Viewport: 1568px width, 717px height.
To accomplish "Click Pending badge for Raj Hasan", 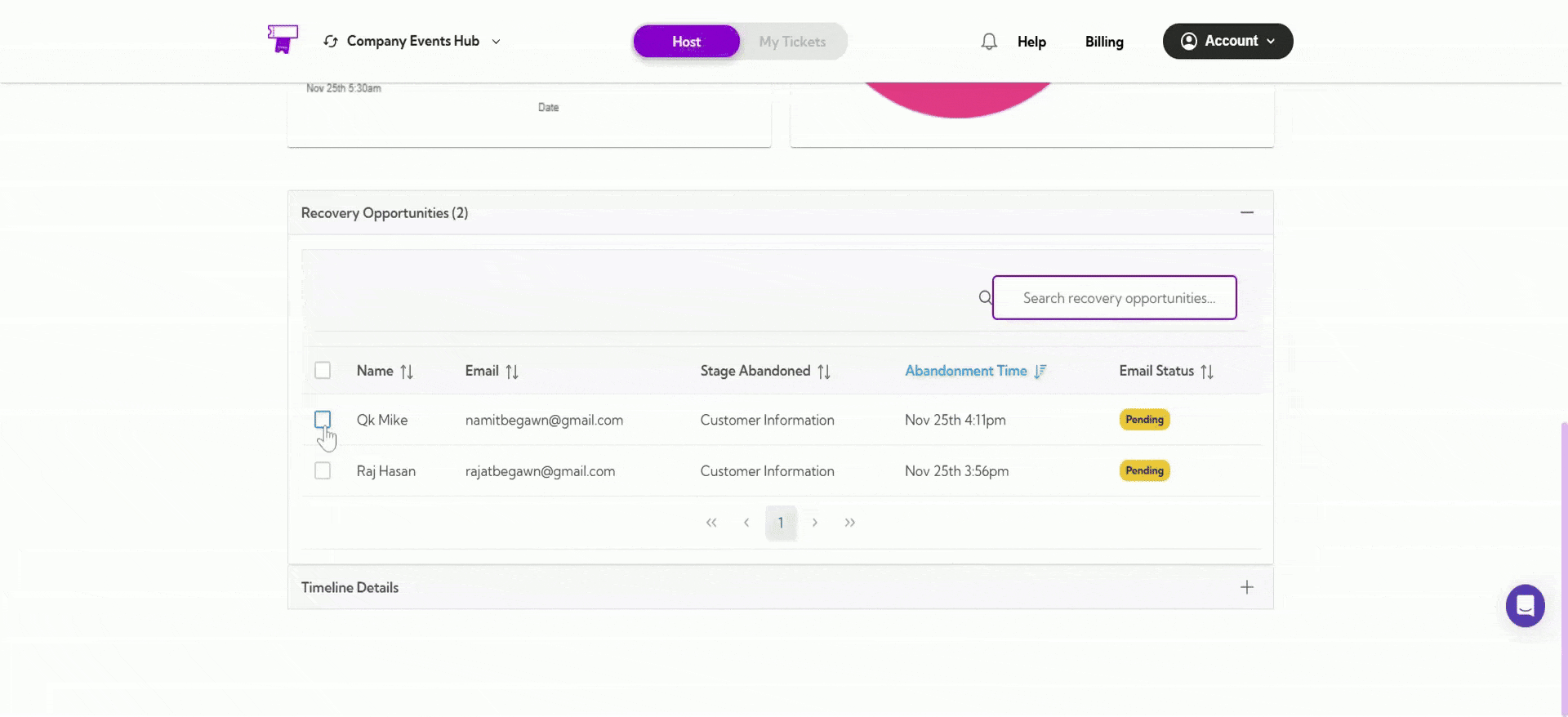I will coord(1144,470).
